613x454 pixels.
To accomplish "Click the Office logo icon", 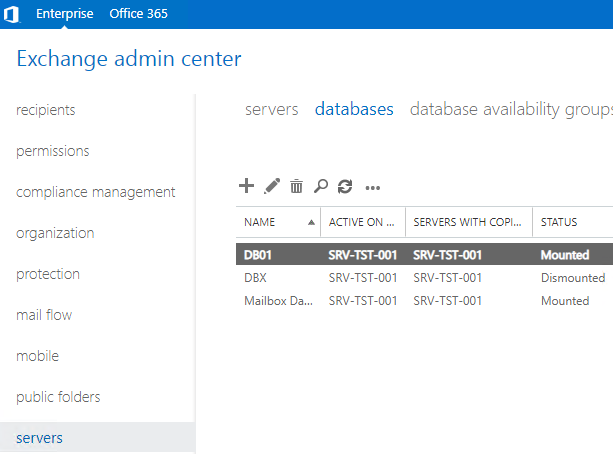I will coord(12,14).
